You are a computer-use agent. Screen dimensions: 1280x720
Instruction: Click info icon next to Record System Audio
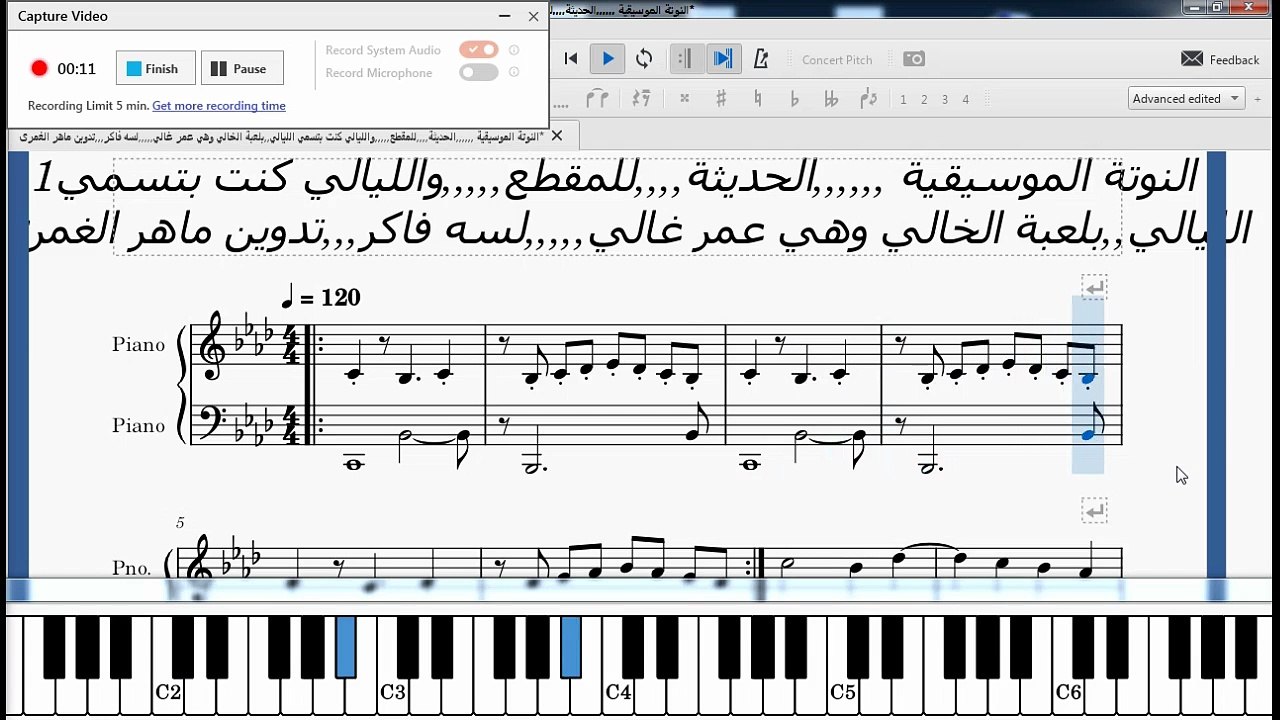pos(514,50)
